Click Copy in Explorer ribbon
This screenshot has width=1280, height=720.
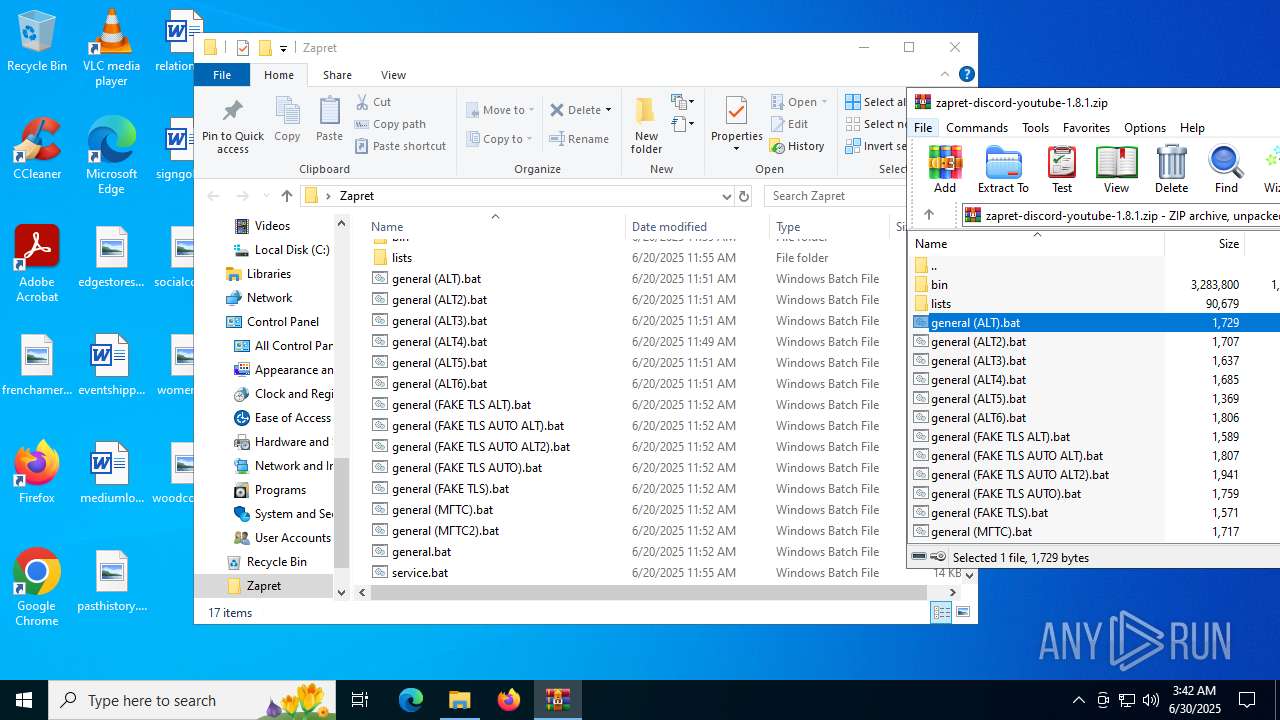tap(287, 120)
